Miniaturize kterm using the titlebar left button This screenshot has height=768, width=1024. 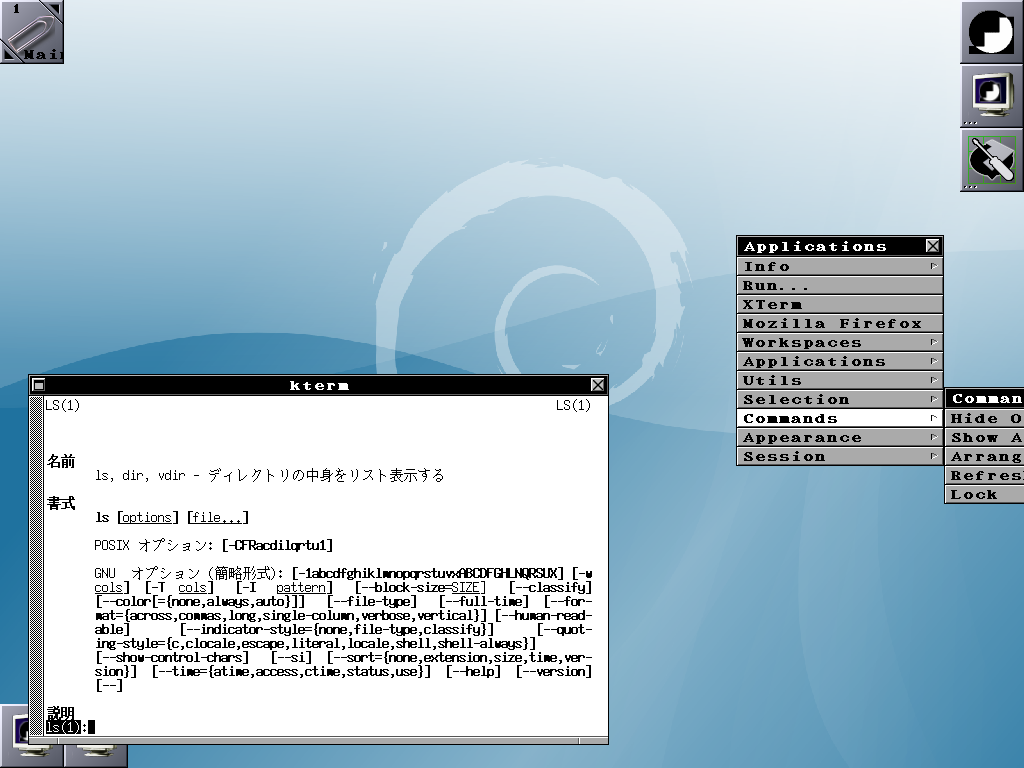coord(39,385)
